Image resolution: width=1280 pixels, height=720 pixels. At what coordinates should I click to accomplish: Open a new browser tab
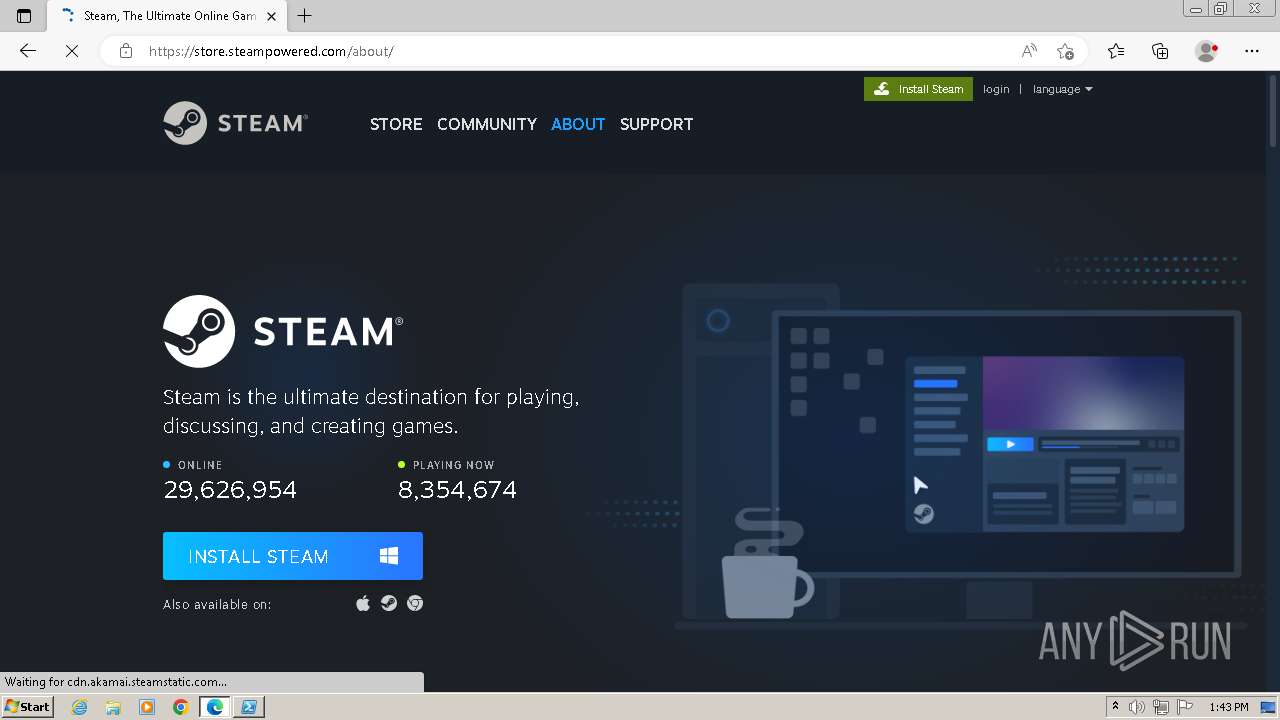305,16
